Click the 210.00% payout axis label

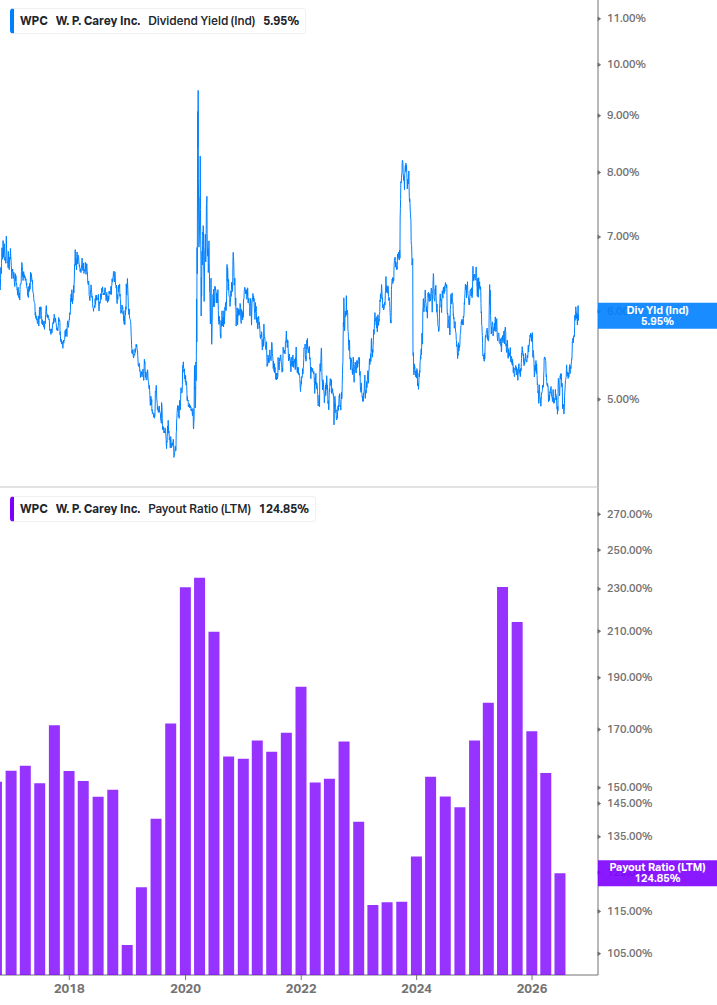[629, 631]
